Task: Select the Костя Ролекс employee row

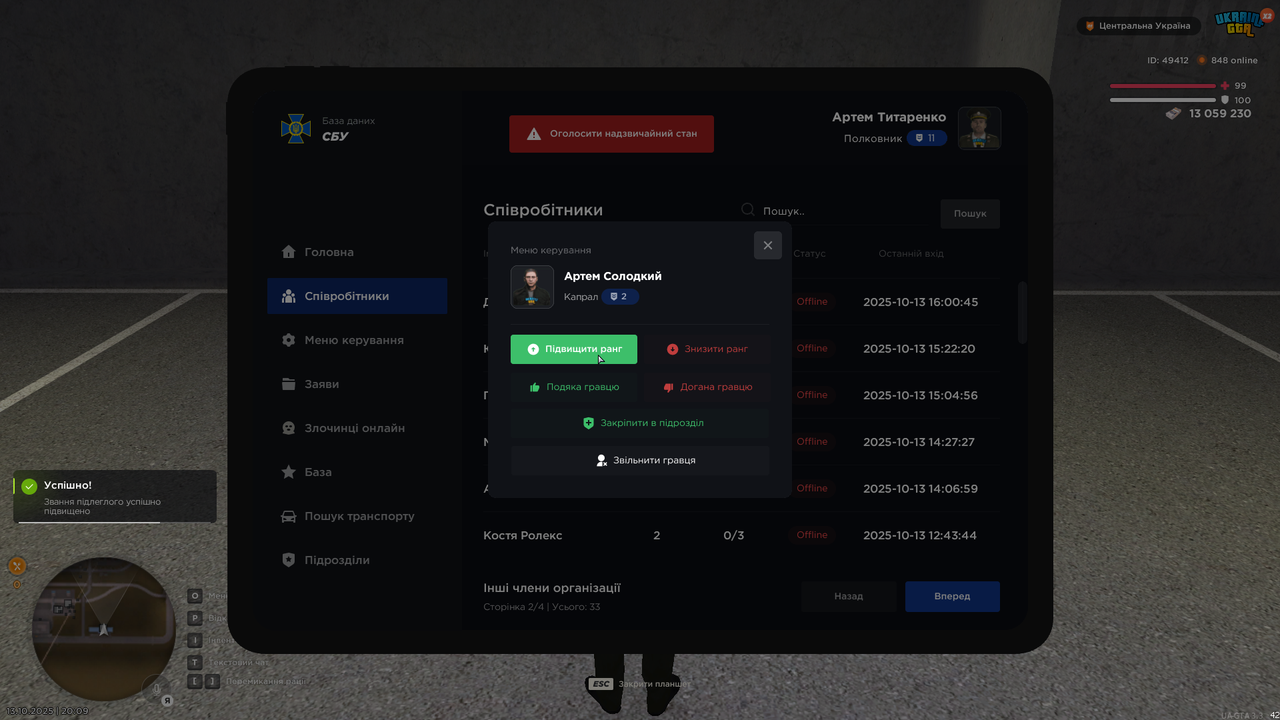Action: click(740, 535)
